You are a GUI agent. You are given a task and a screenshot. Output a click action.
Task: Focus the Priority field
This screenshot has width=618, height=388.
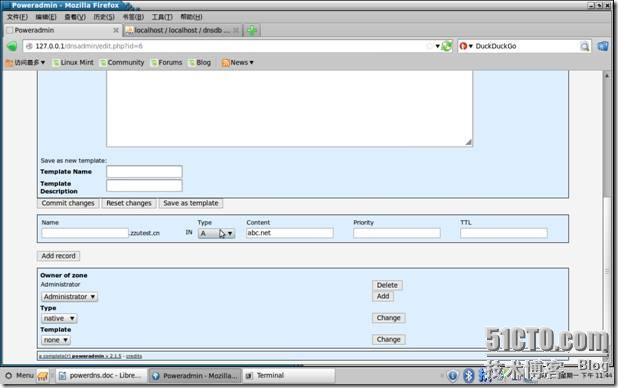point(397,233)
